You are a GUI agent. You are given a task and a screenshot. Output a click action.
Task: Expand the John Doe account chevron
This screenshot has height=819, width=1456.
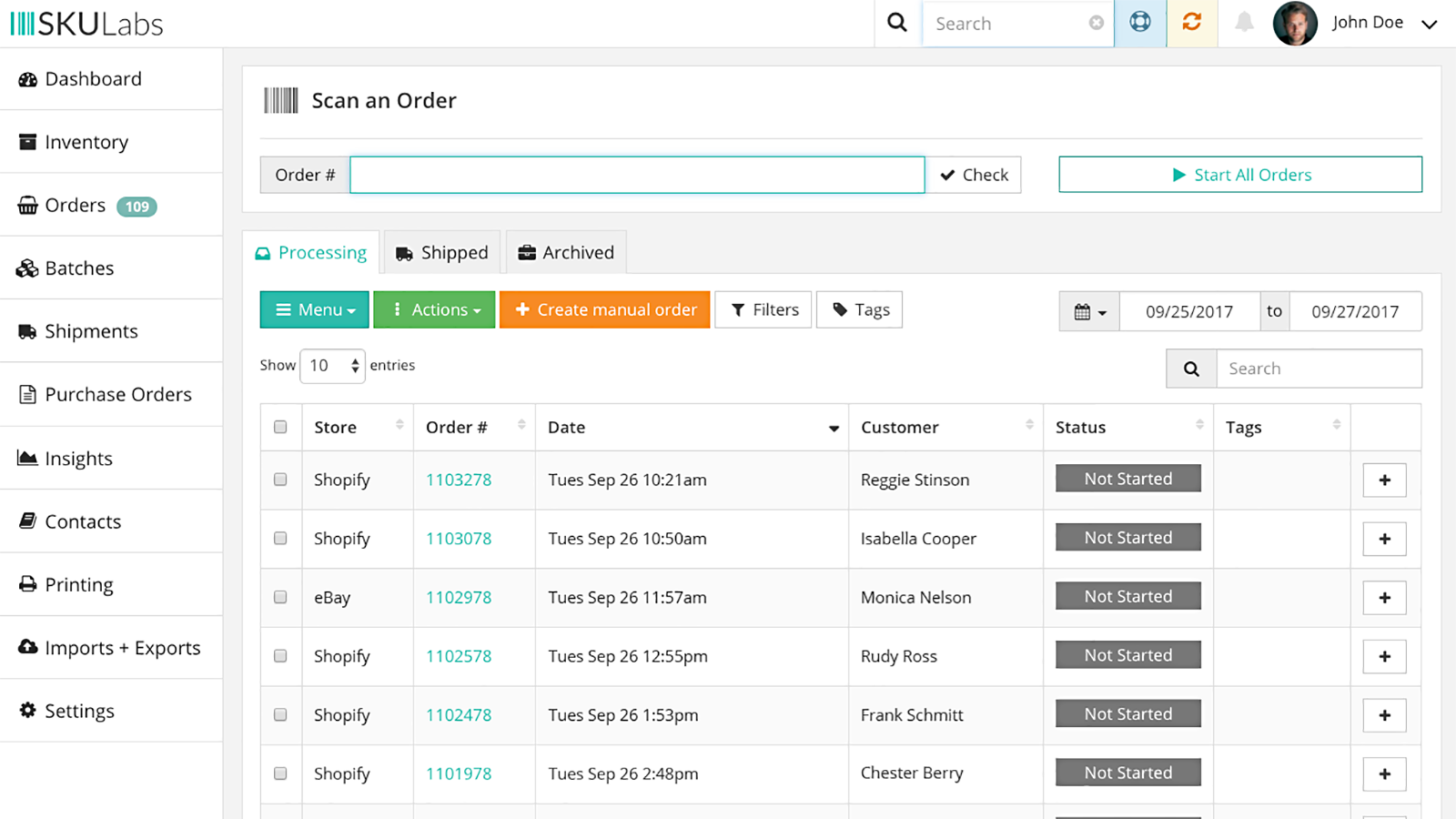[x=1430, y=25]
